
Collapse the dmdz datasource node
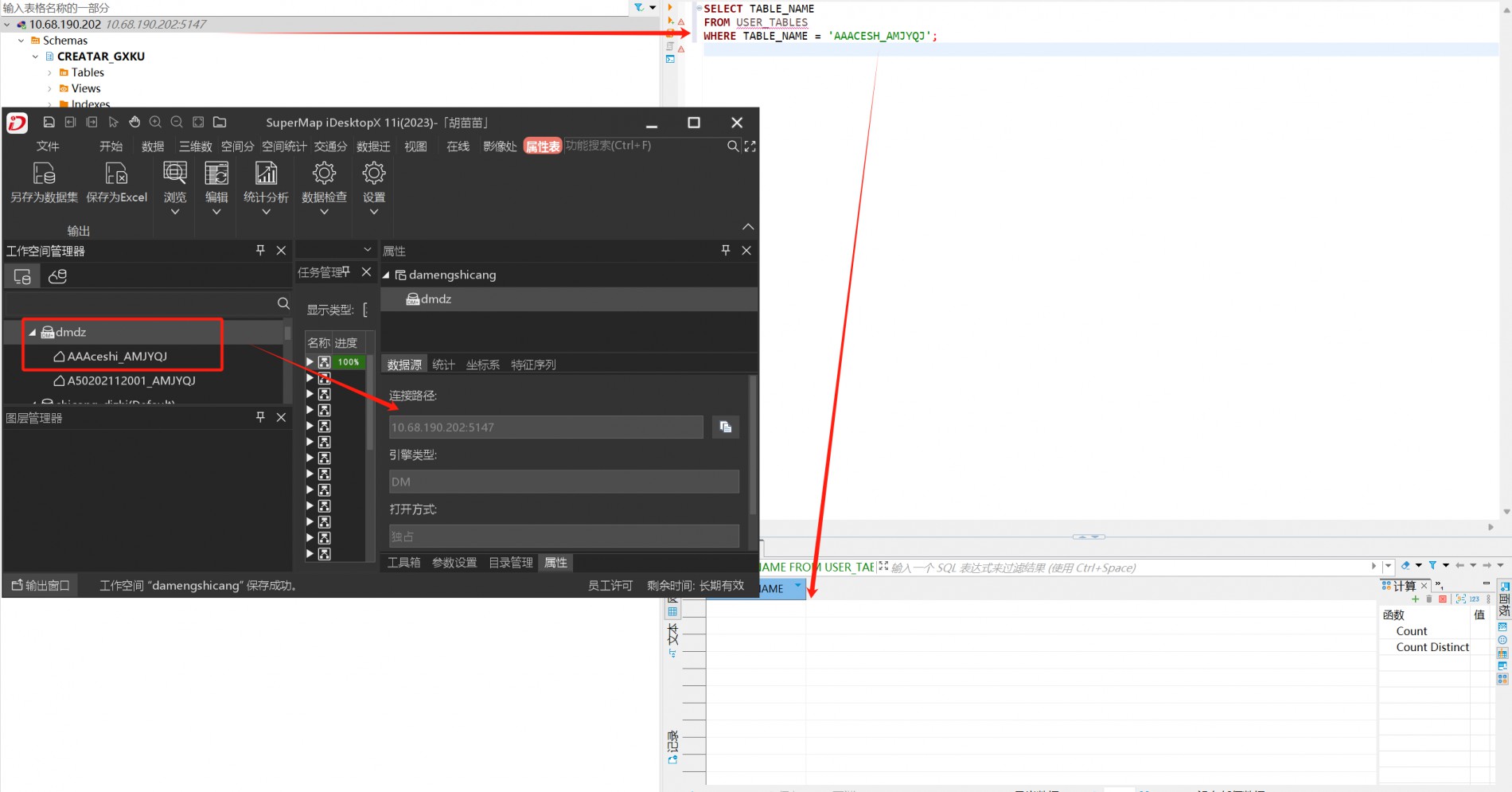tap(33, 332)
